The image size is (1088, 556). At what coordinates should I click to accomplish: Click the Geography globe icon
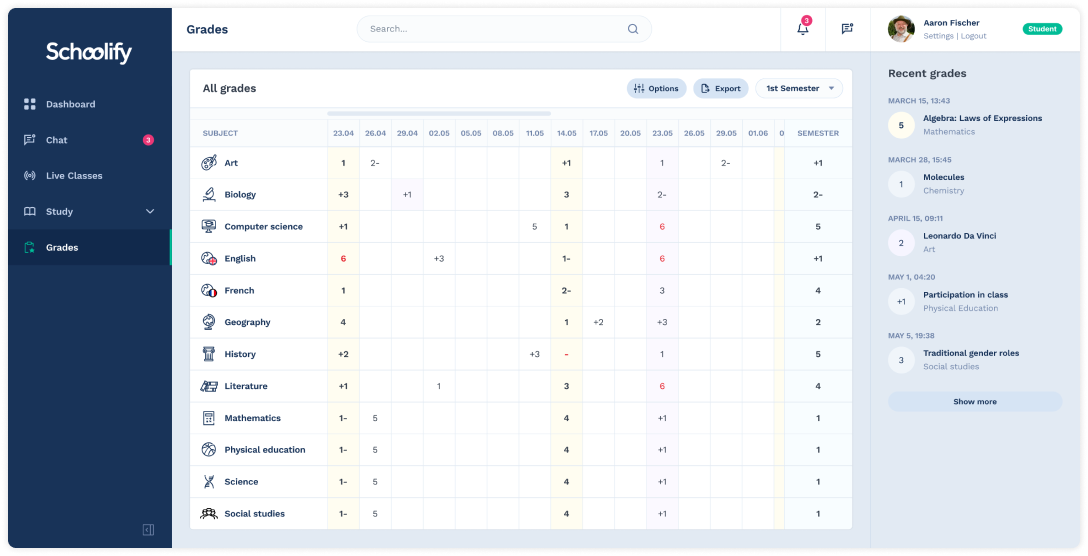click(209, 322)
